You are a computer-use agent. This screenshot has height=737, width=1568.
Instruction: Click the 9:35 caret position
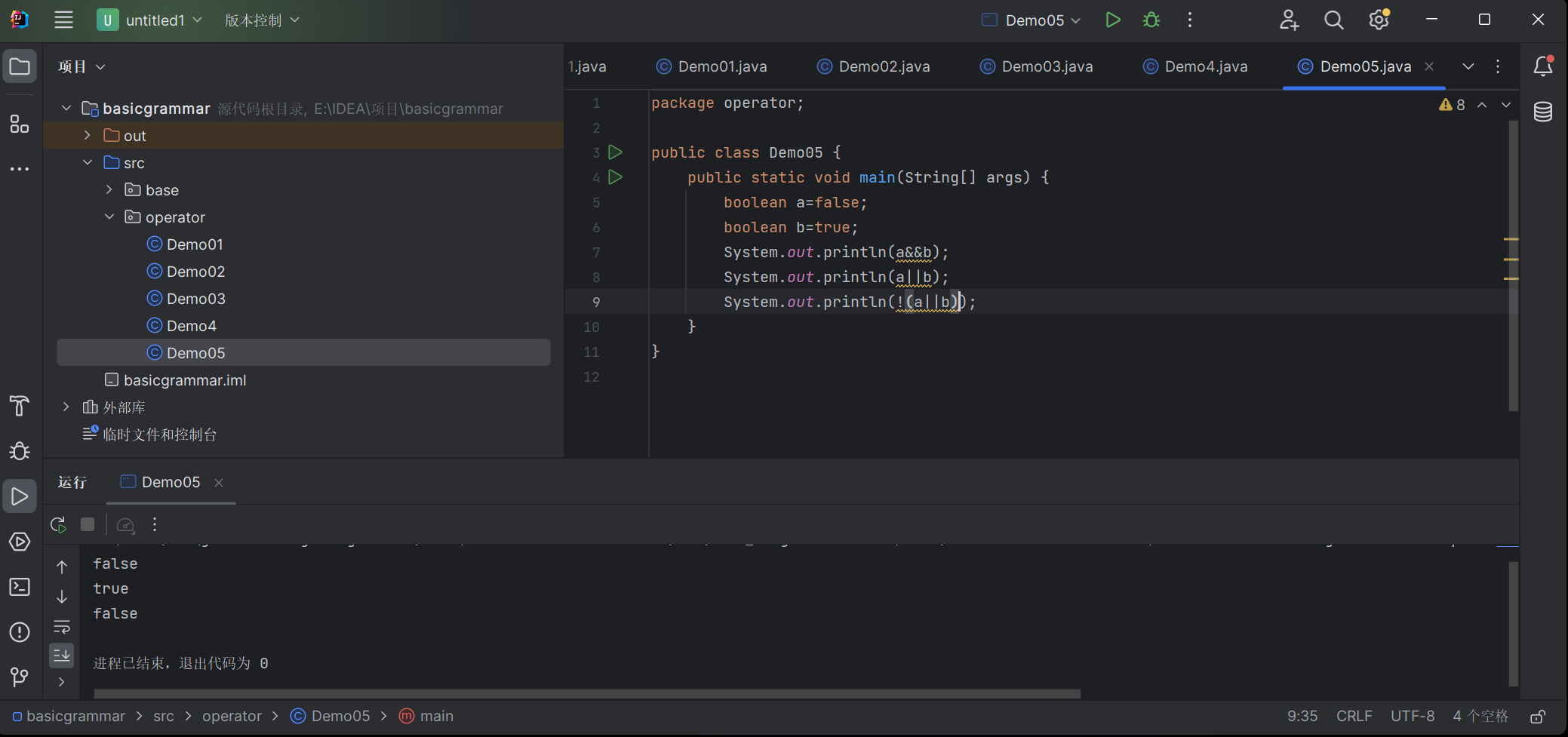coord(1302,716)
